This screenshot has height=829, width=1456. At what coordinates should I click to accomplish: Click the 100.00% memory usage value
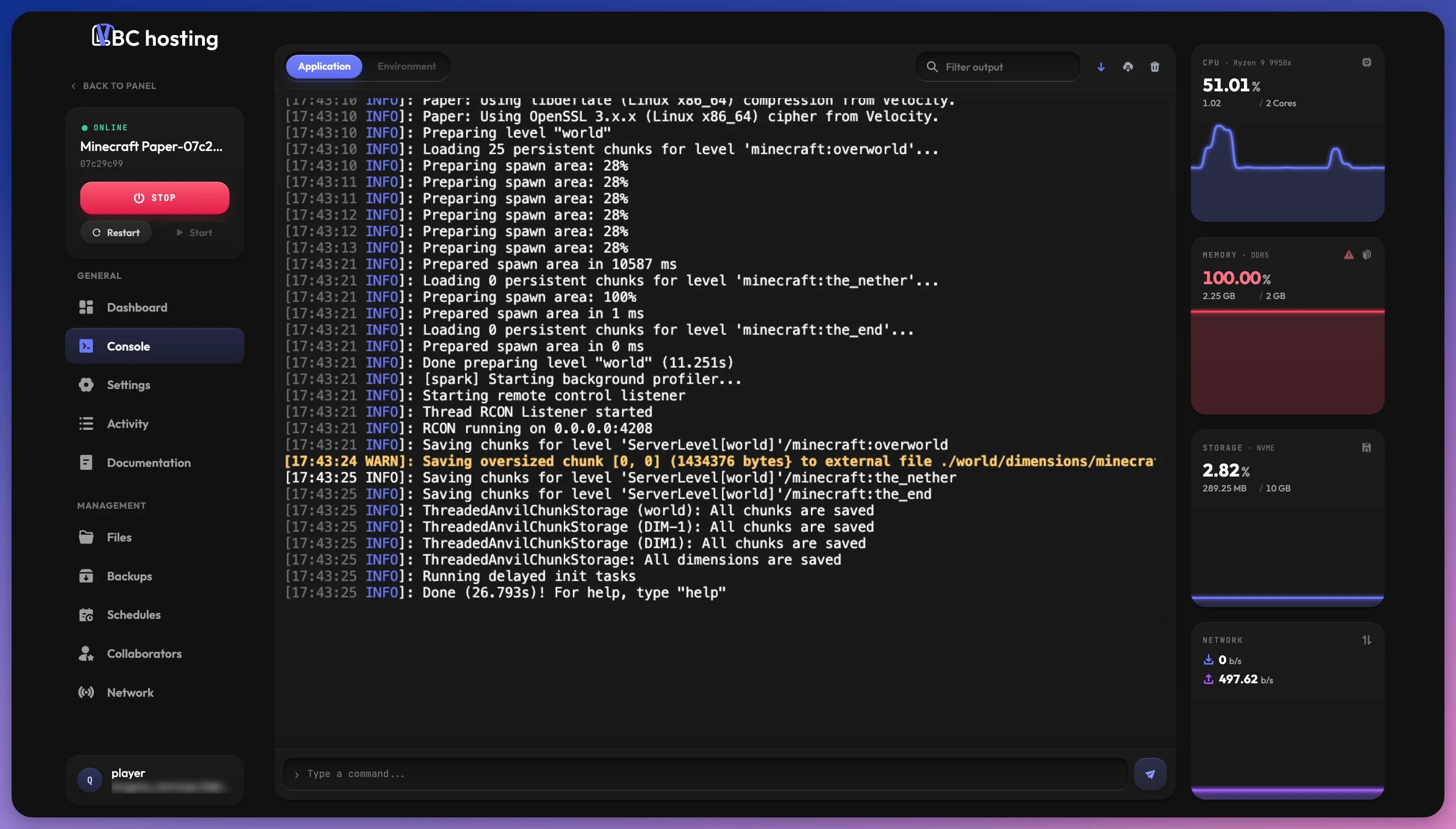point(1236,278)
